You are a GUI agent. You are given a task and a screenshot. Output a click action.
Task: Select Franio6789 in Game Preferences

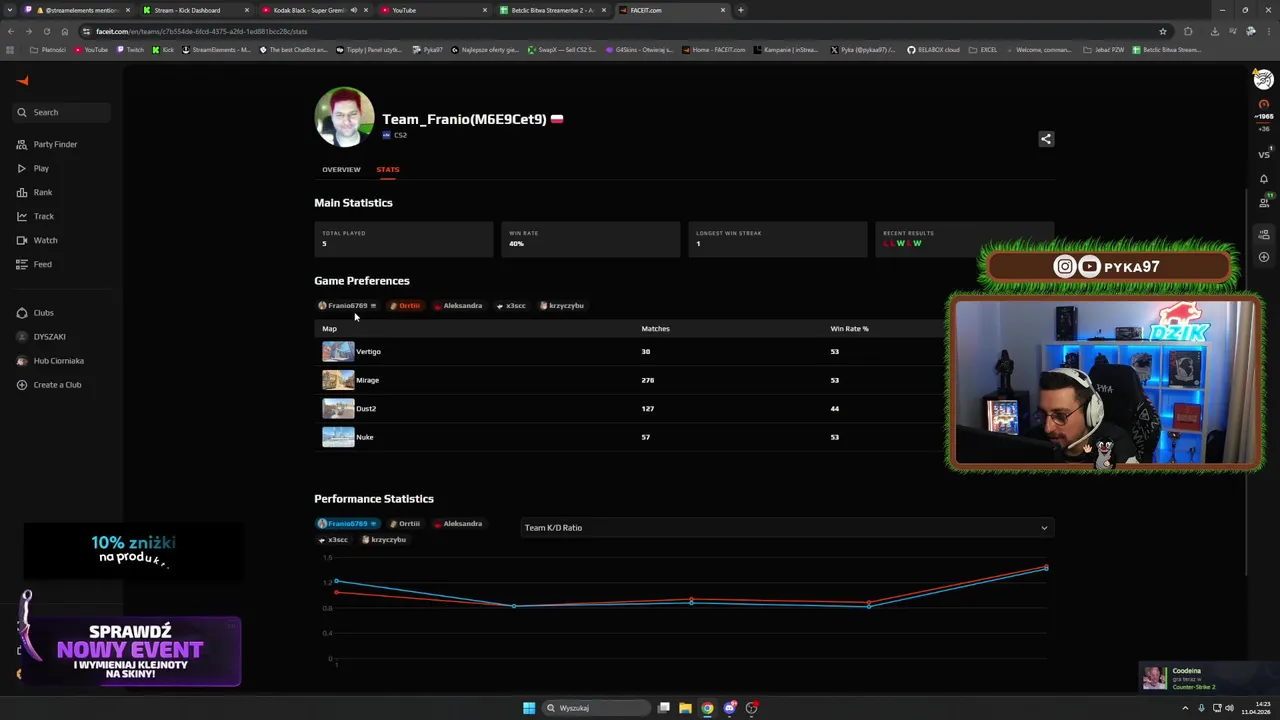tap(347, 305)
